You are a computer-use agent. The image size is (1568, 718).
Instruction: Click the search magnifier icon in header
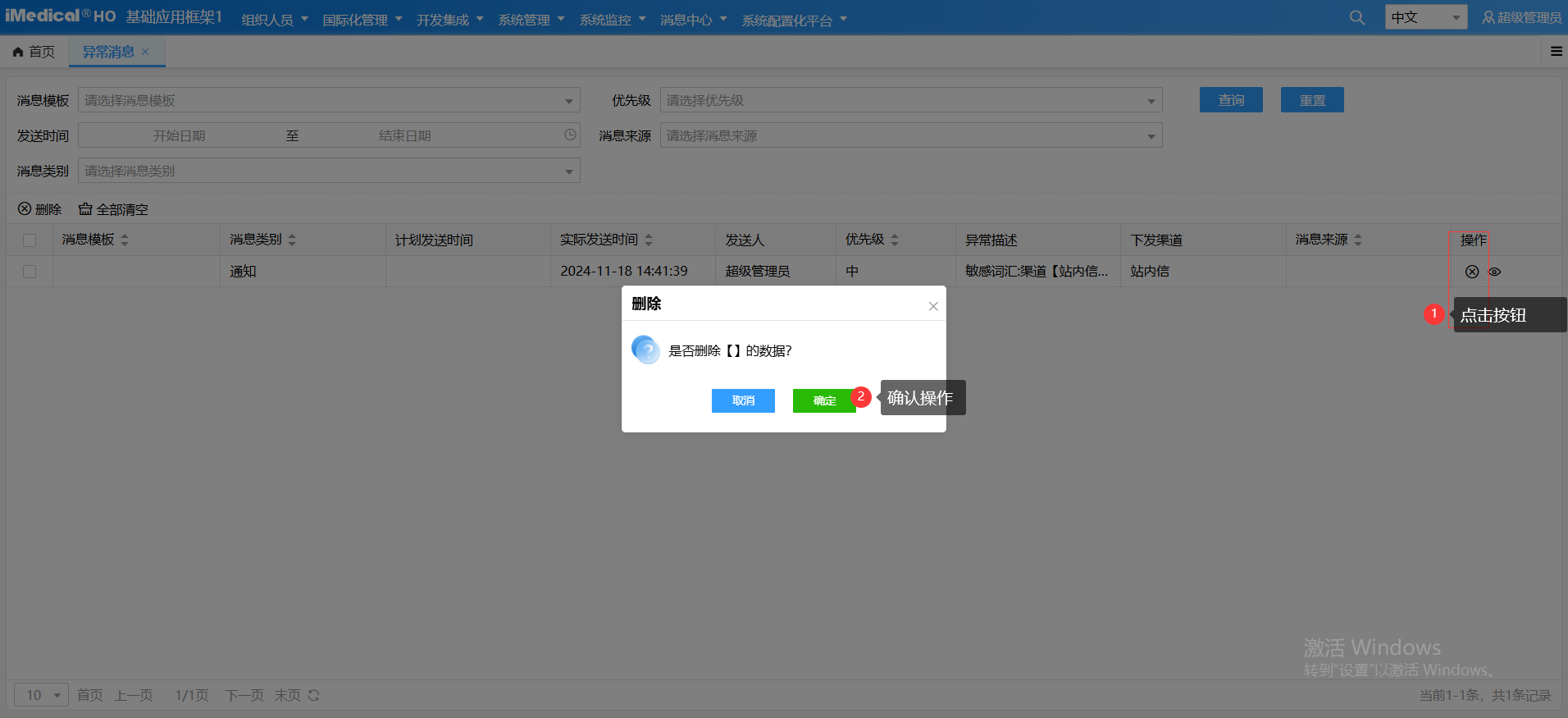pyautogui.click(x=1357, y=18)
